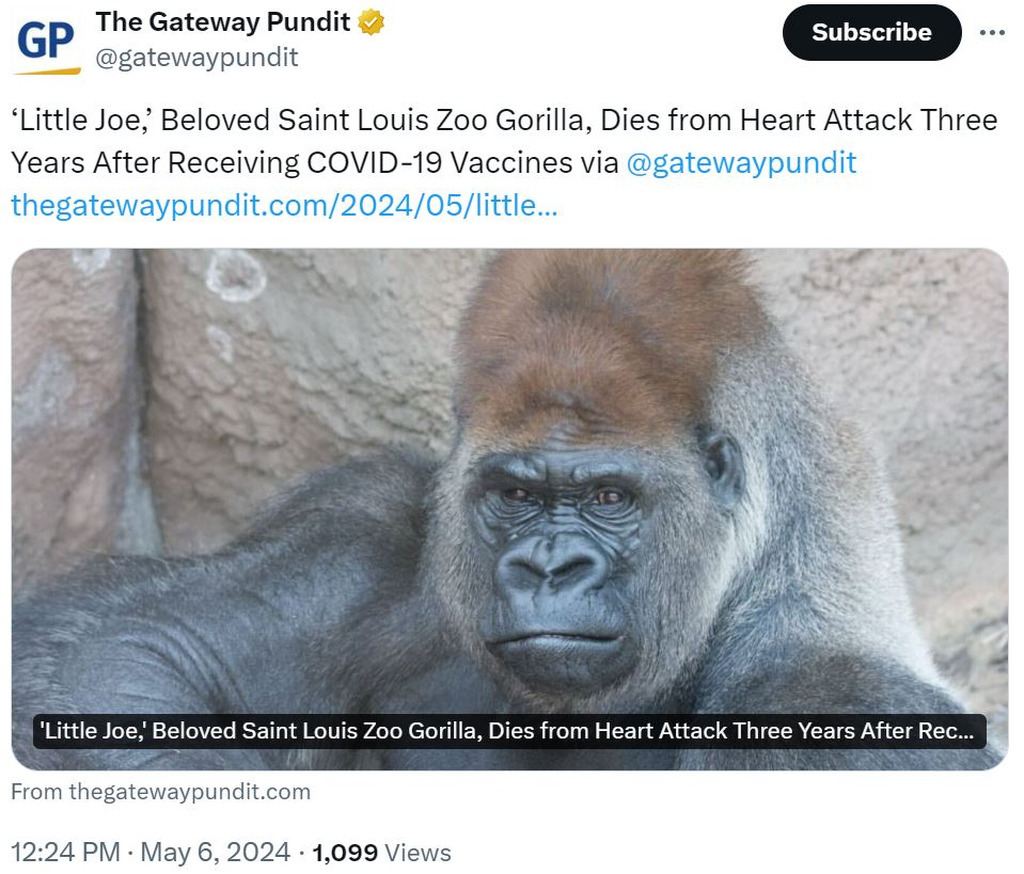The height and width of the screenshot is (874, 1024).
Task: Click the May 6, 2024 post date
Action: click(215, 852)
